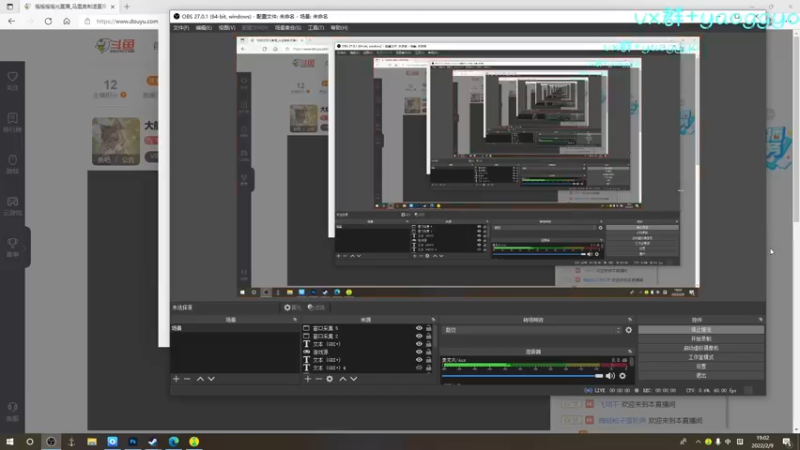Screen dimensions: 800x450
Task: Select the scene entry in Scenes list
Action: click(x=235, y=328)
